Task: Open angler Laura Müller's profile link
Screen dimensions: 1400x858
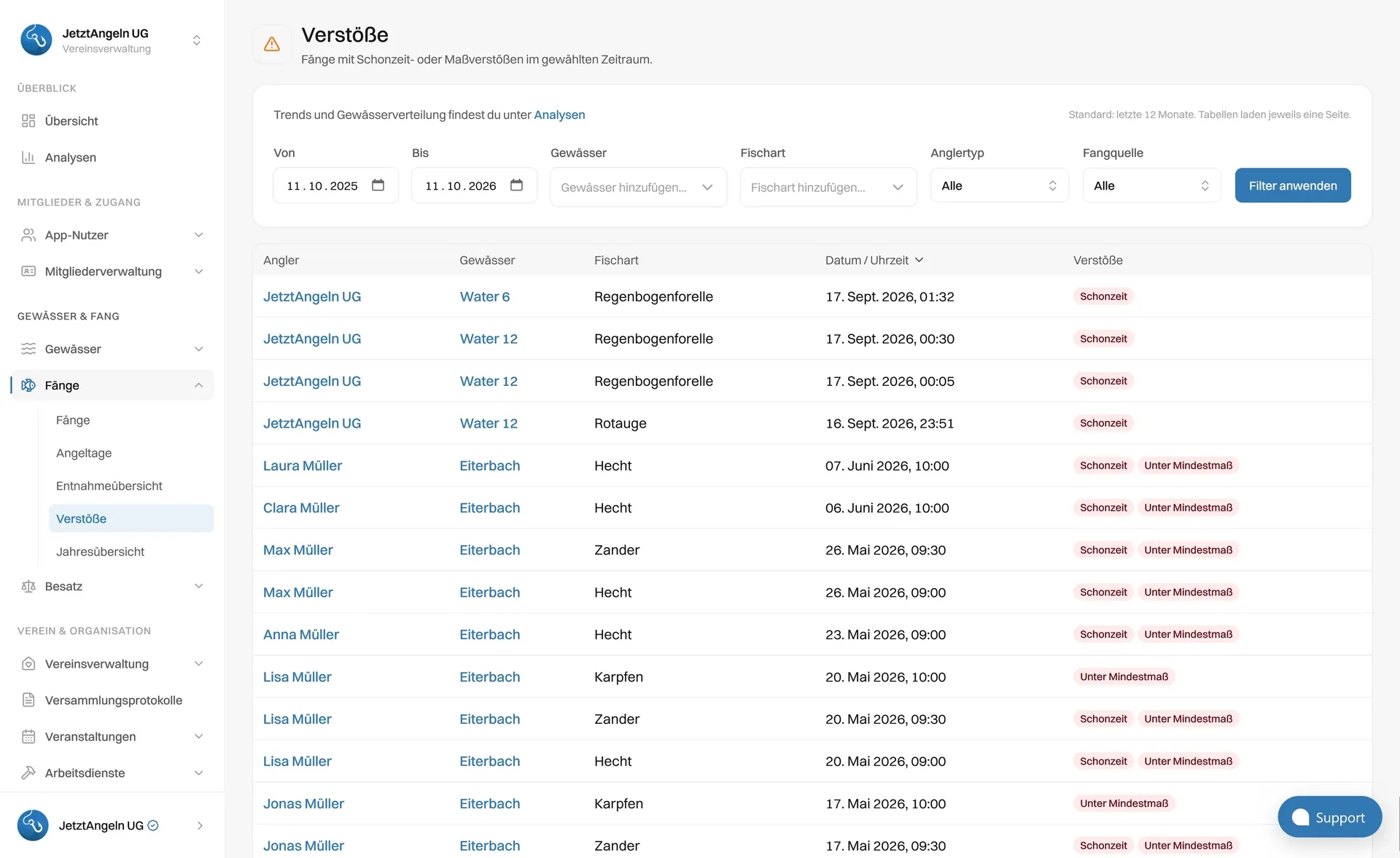Action: (303, 465)
